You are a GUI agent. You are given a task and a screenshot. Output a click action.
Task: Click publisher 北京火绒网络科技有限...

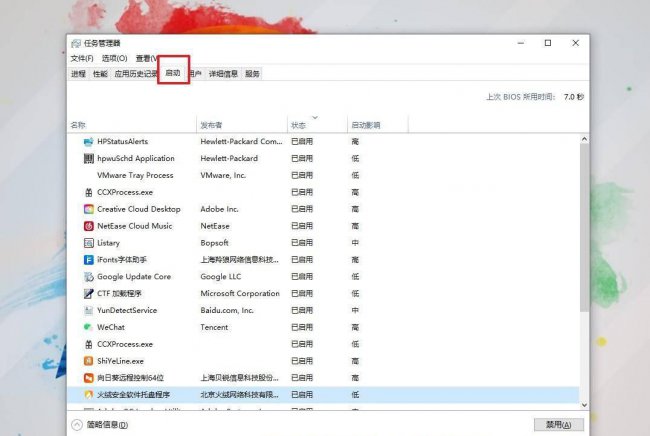239,395
